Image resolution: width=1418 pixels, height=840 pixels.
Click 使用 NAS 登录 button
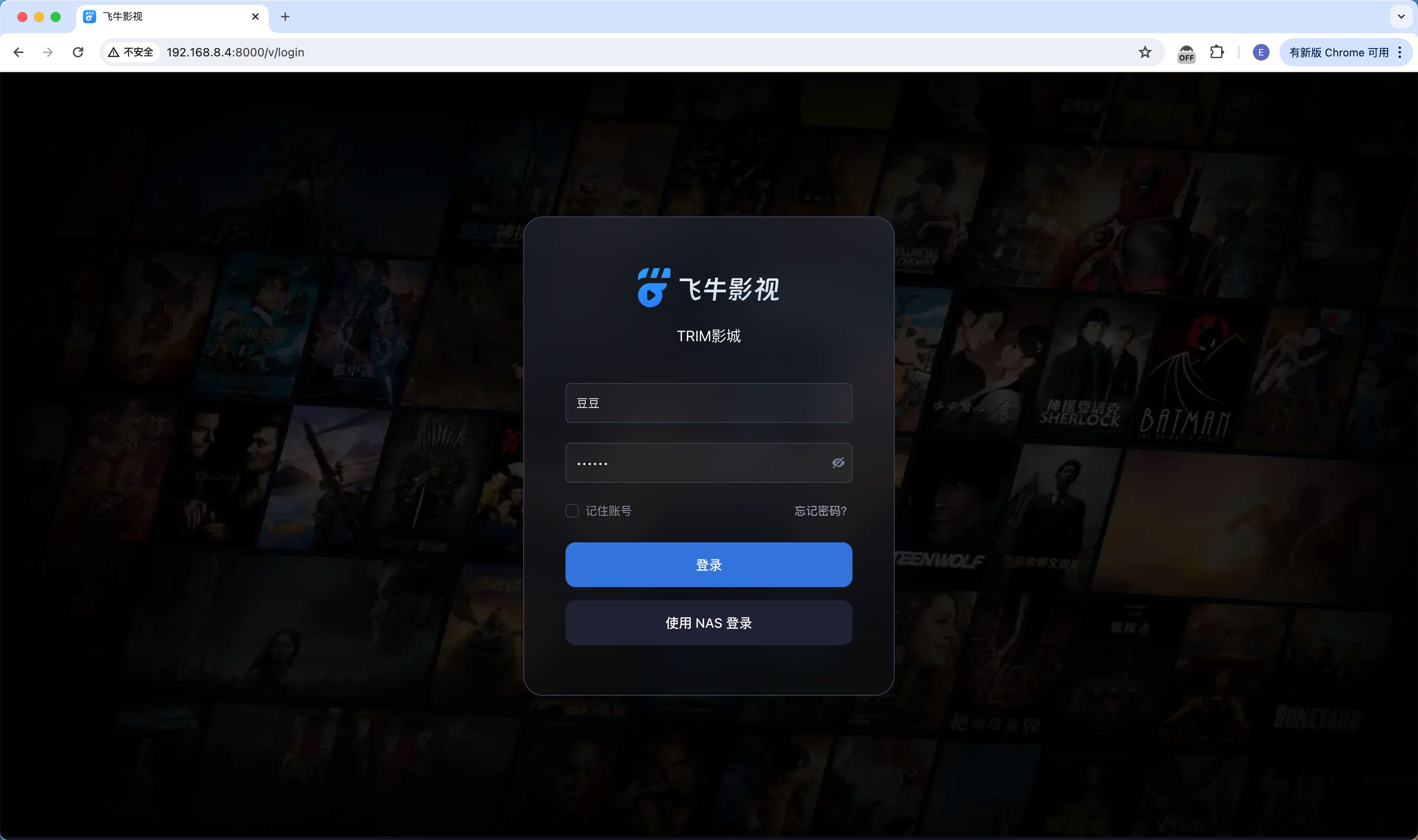708,623
